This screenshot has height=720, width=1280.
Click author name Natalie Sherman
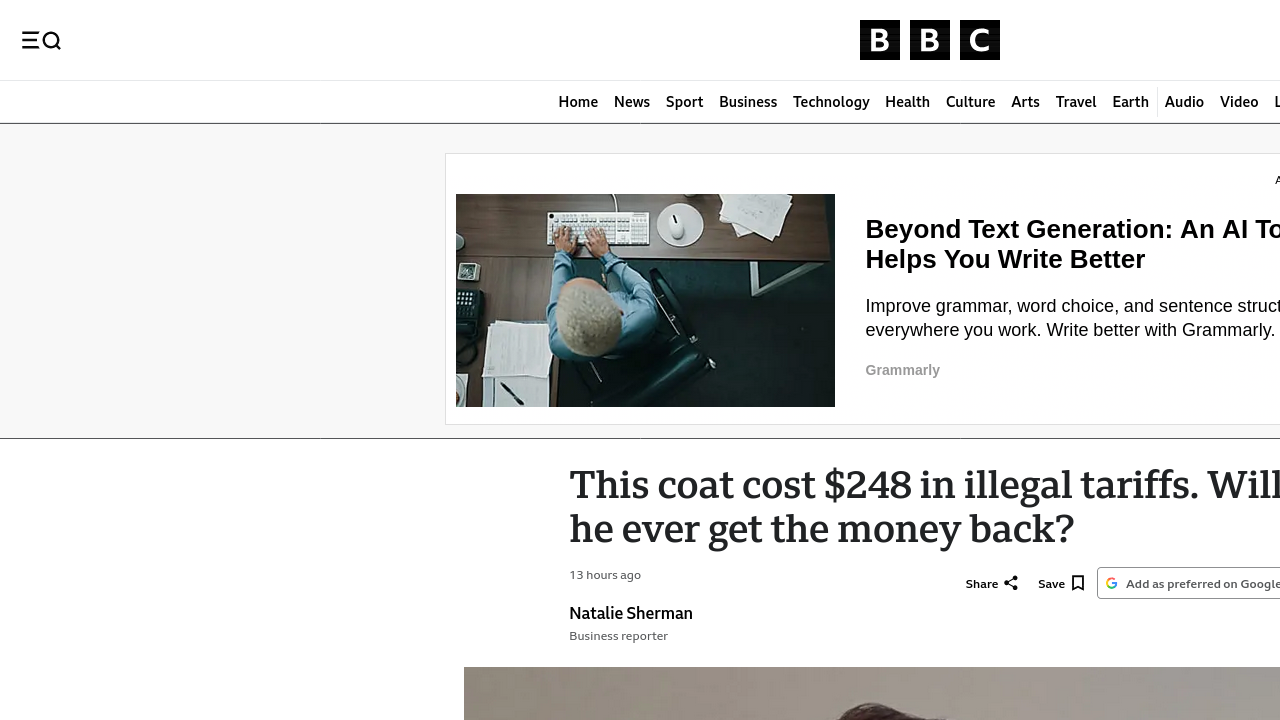(x=631, y=613)
